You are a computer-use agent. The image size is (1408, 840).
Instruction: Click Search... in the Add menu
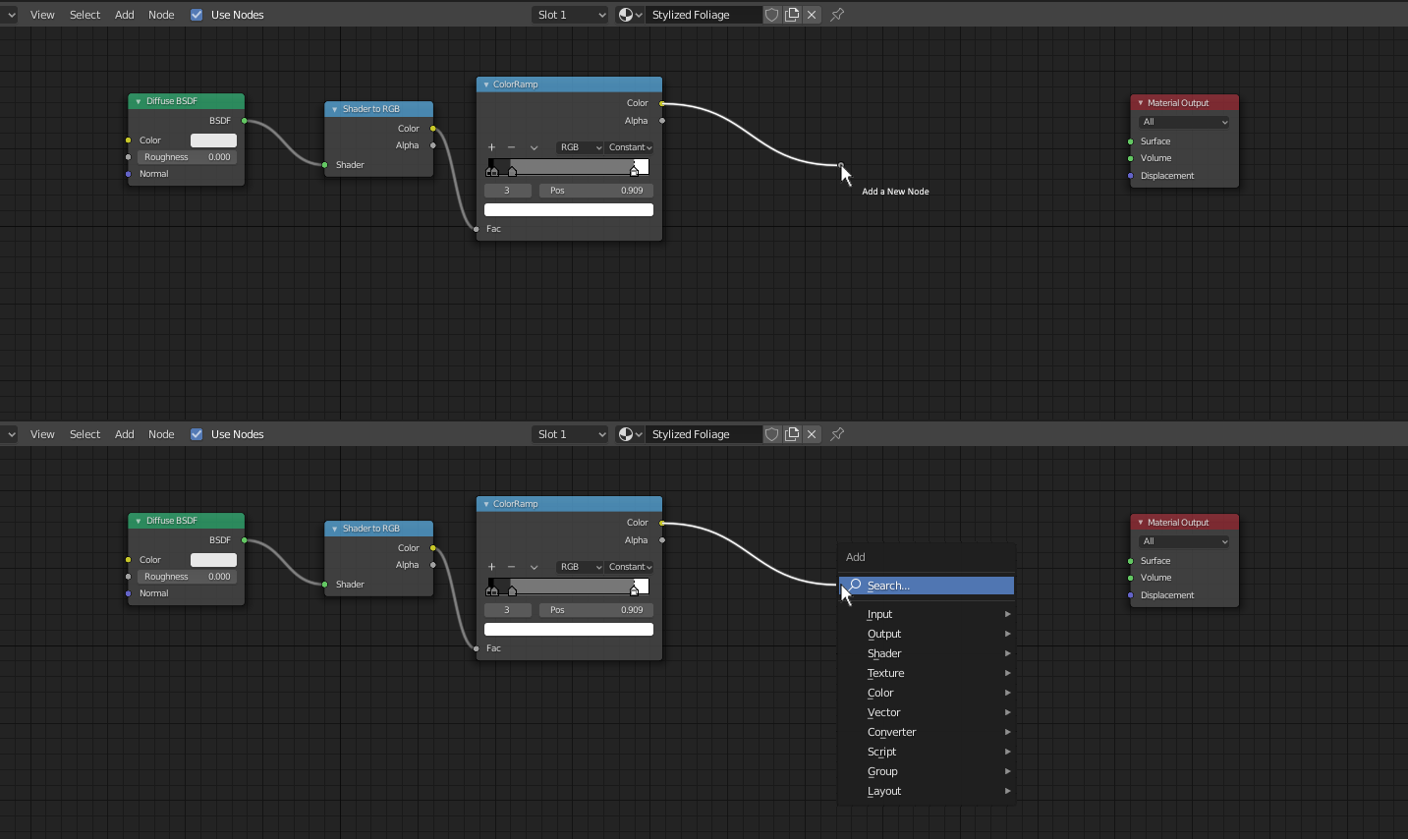[927, 586]
